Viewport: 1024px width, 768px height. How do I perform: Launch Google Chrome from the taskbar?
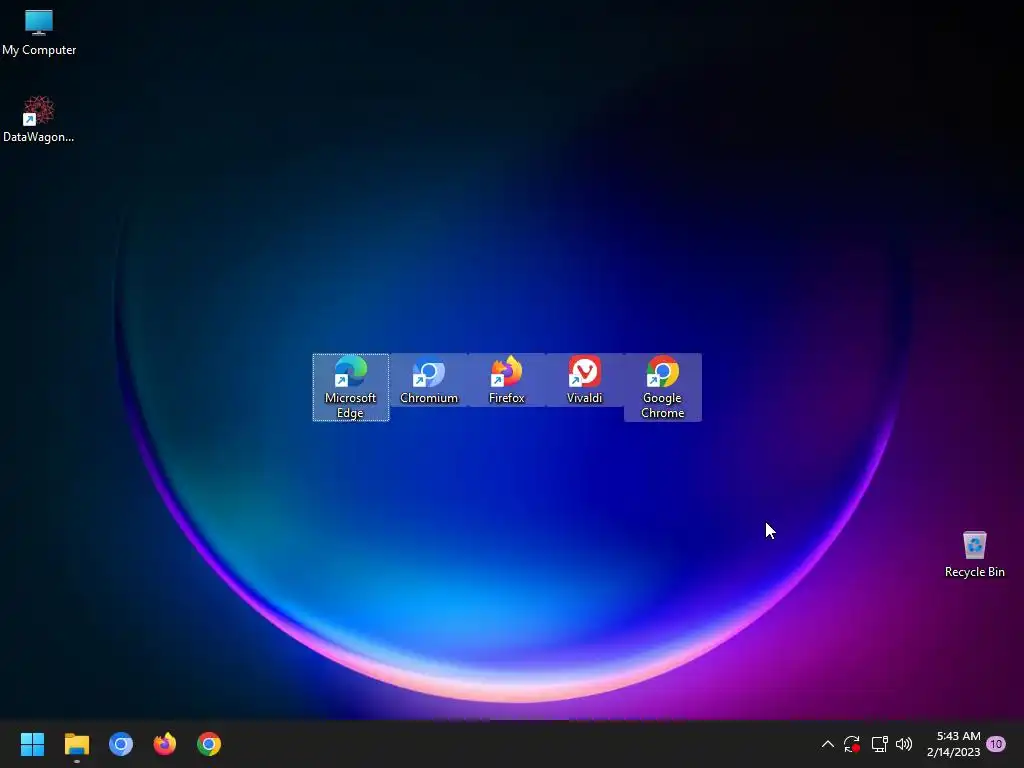pyautogui.click(x=209, y=744)
